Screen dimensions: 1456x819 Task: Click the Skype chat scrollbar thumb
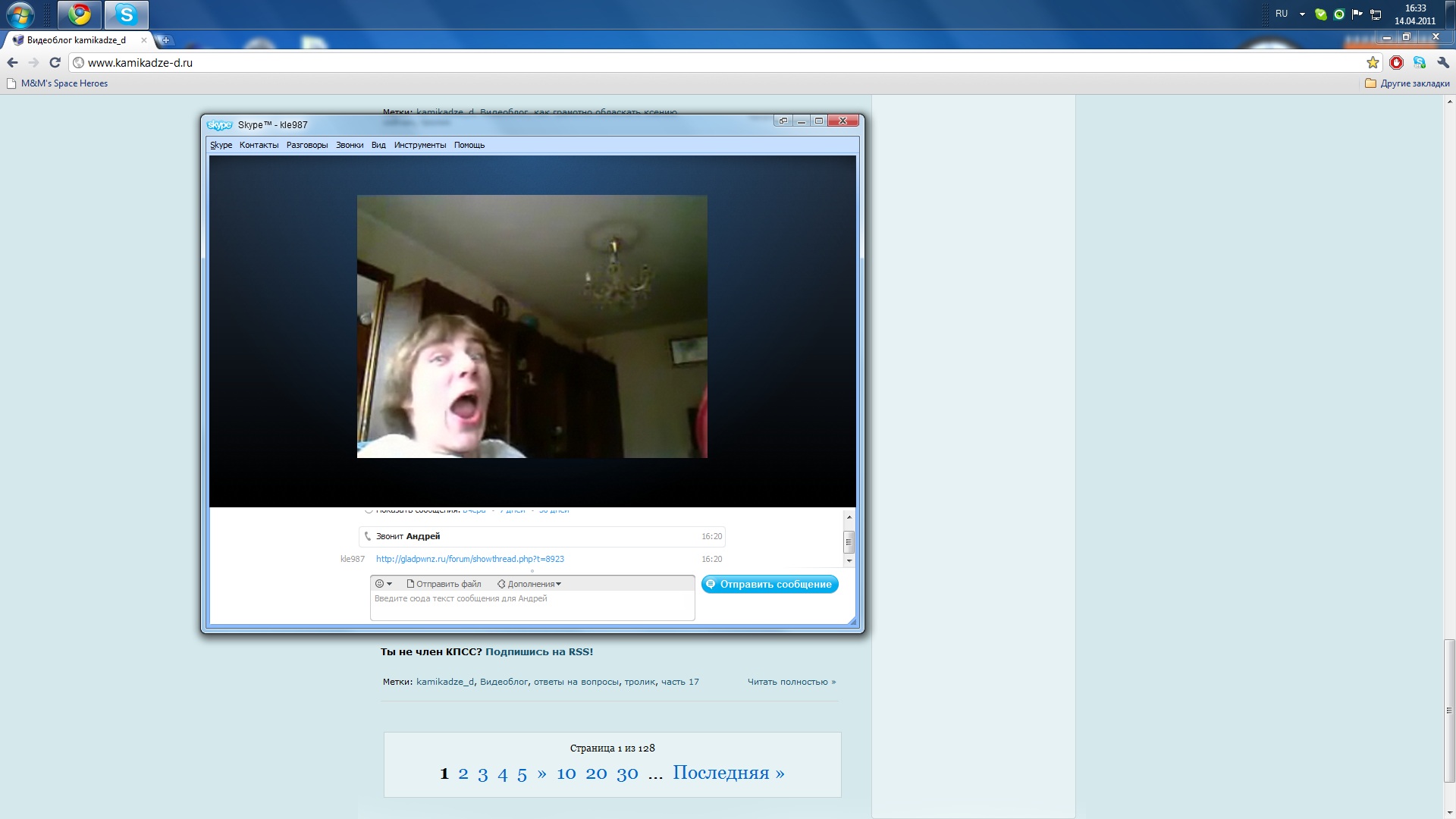coord(849,542)
